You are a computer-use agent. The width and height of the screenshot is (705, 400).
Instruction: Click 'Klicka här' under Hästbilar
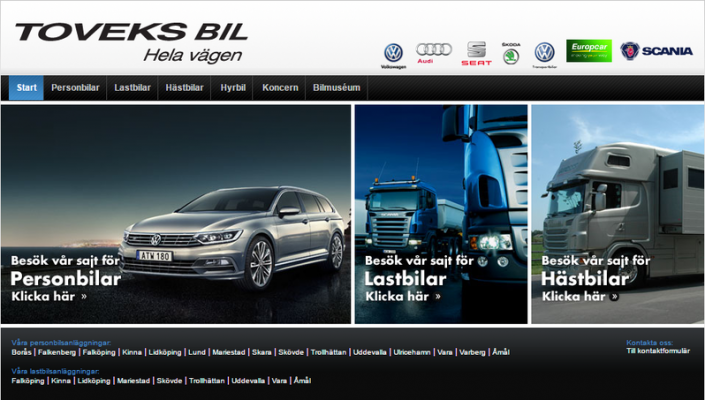(580, 297)
